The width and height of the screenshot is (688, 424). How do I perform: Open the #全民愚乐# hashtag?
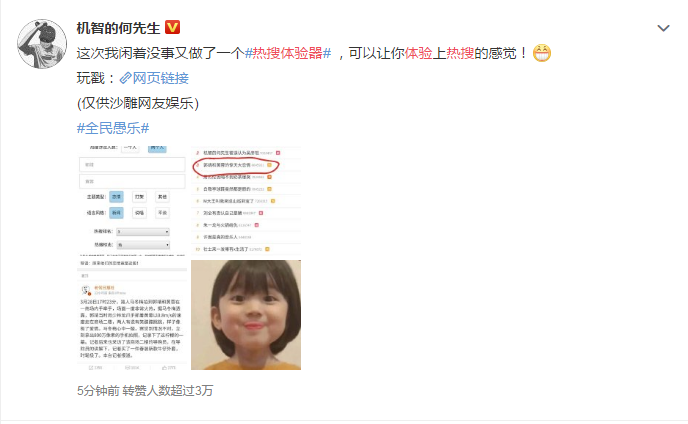113,128
